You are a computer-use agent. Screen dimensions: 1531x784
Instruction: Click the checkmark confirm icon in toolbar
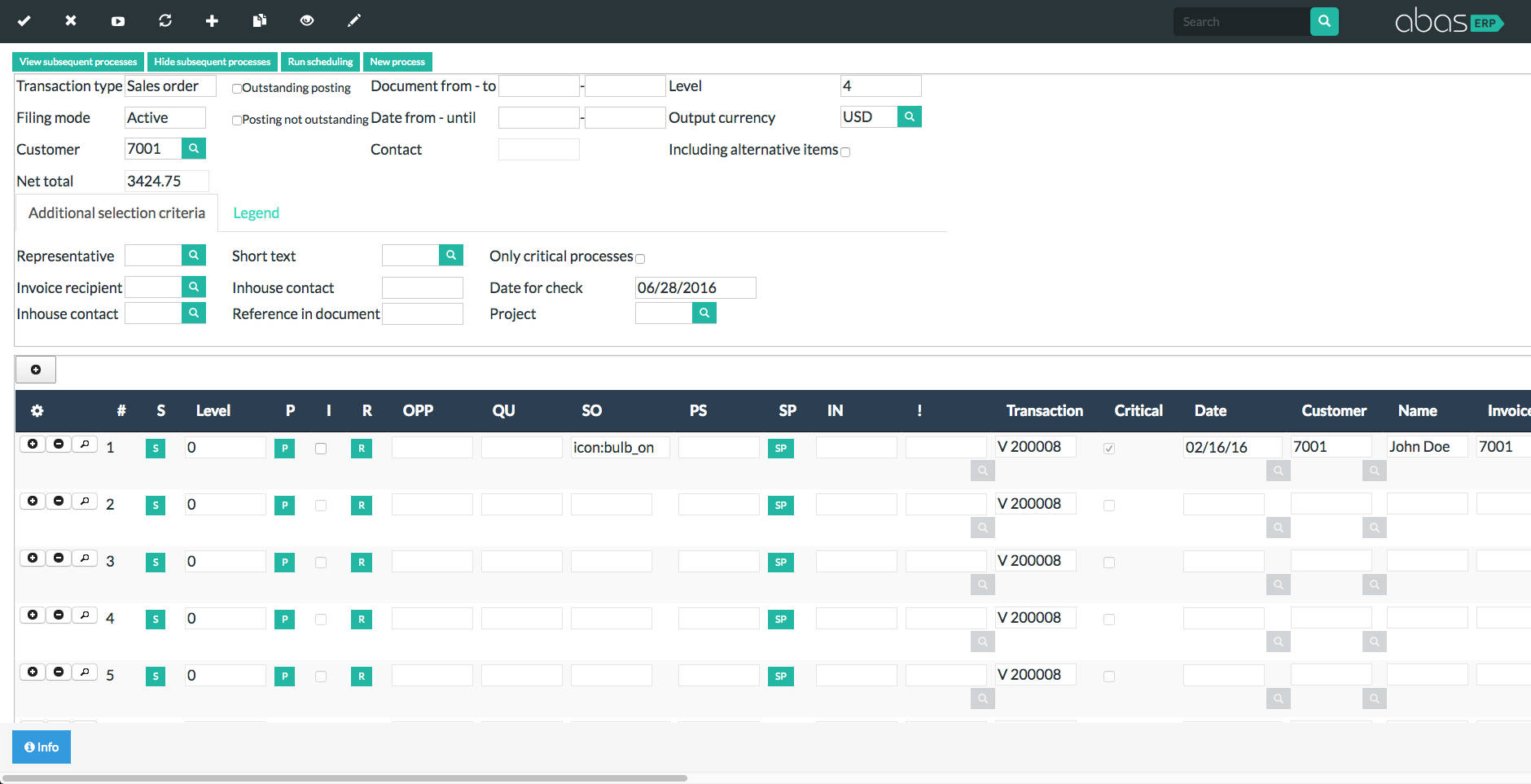pos(24,21)
